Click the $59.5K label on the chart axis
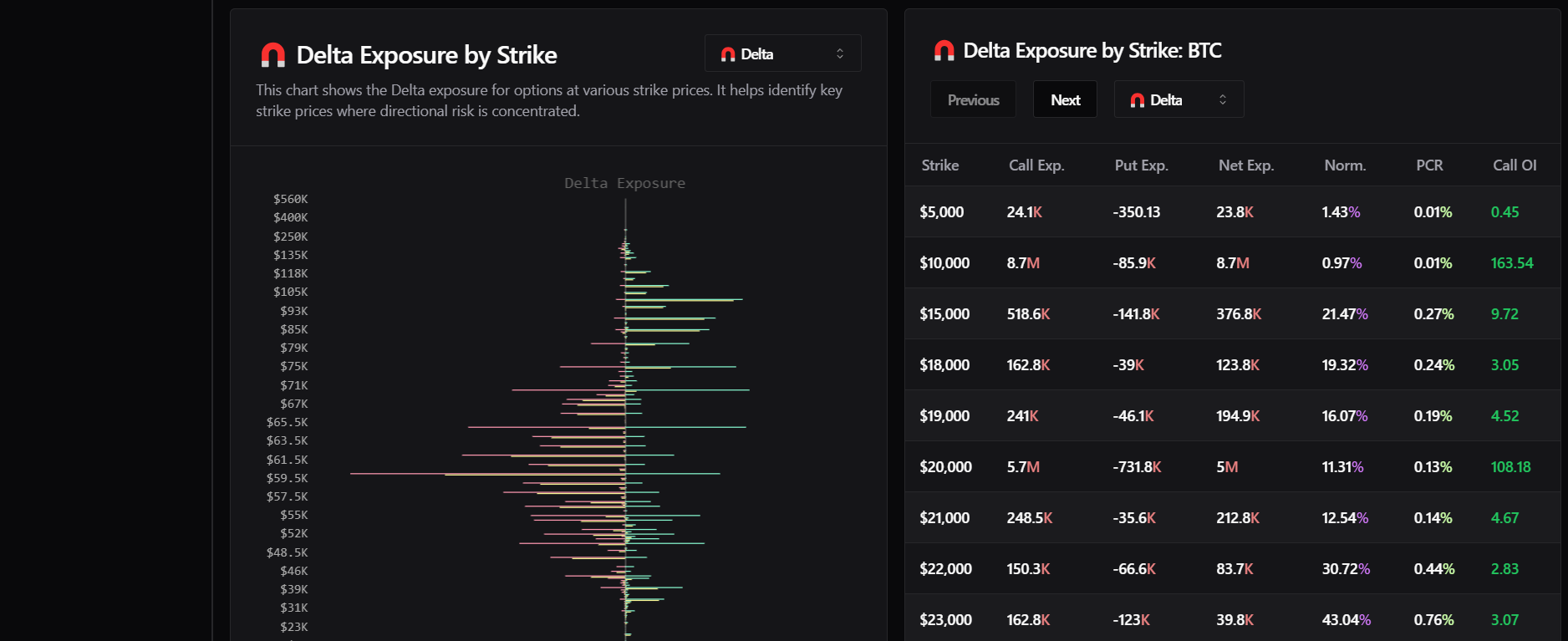 [x=288, y=478]
